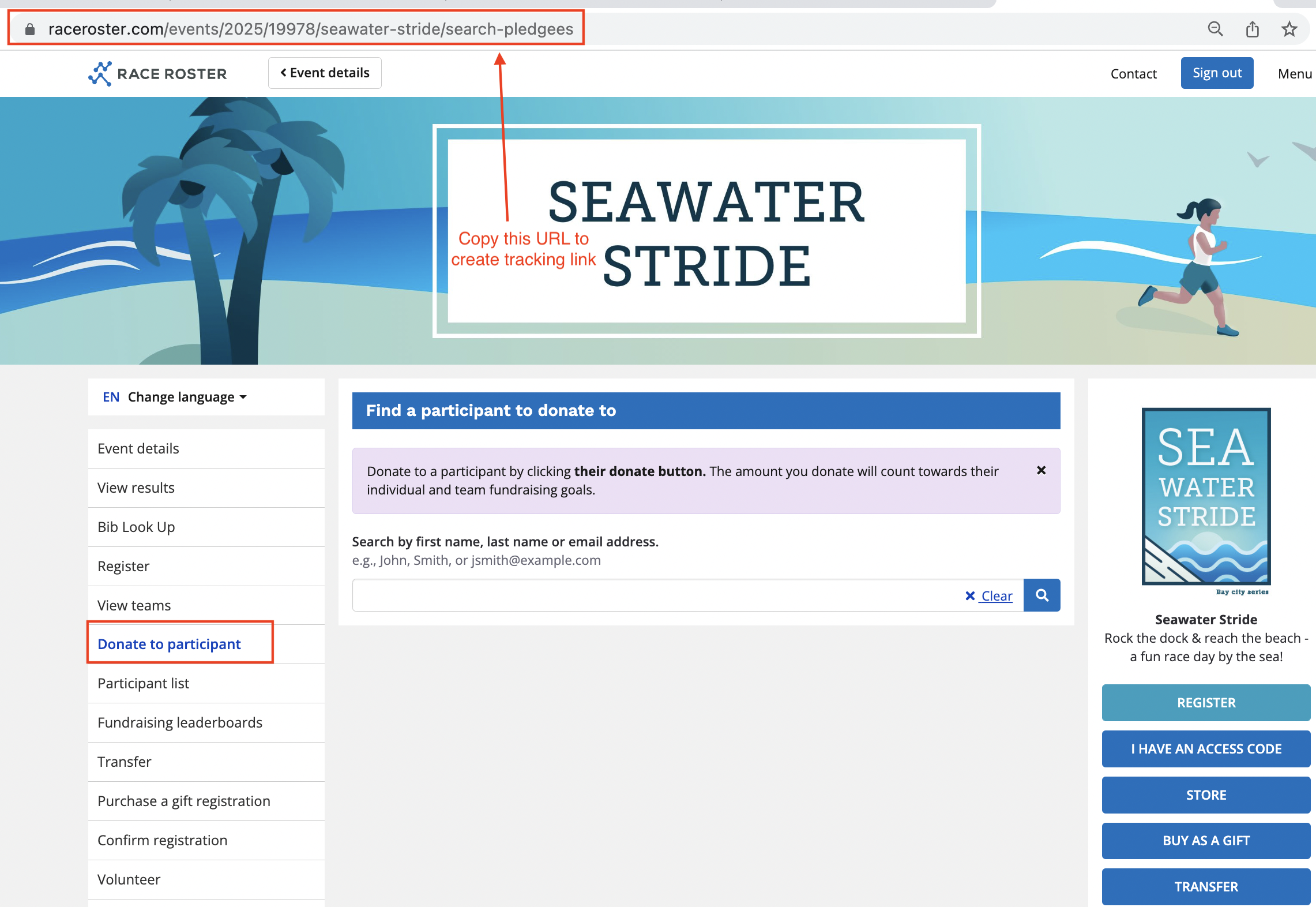
Task: Open Fundraising leaderboards sidebar item
Action: tap(180, 722)
